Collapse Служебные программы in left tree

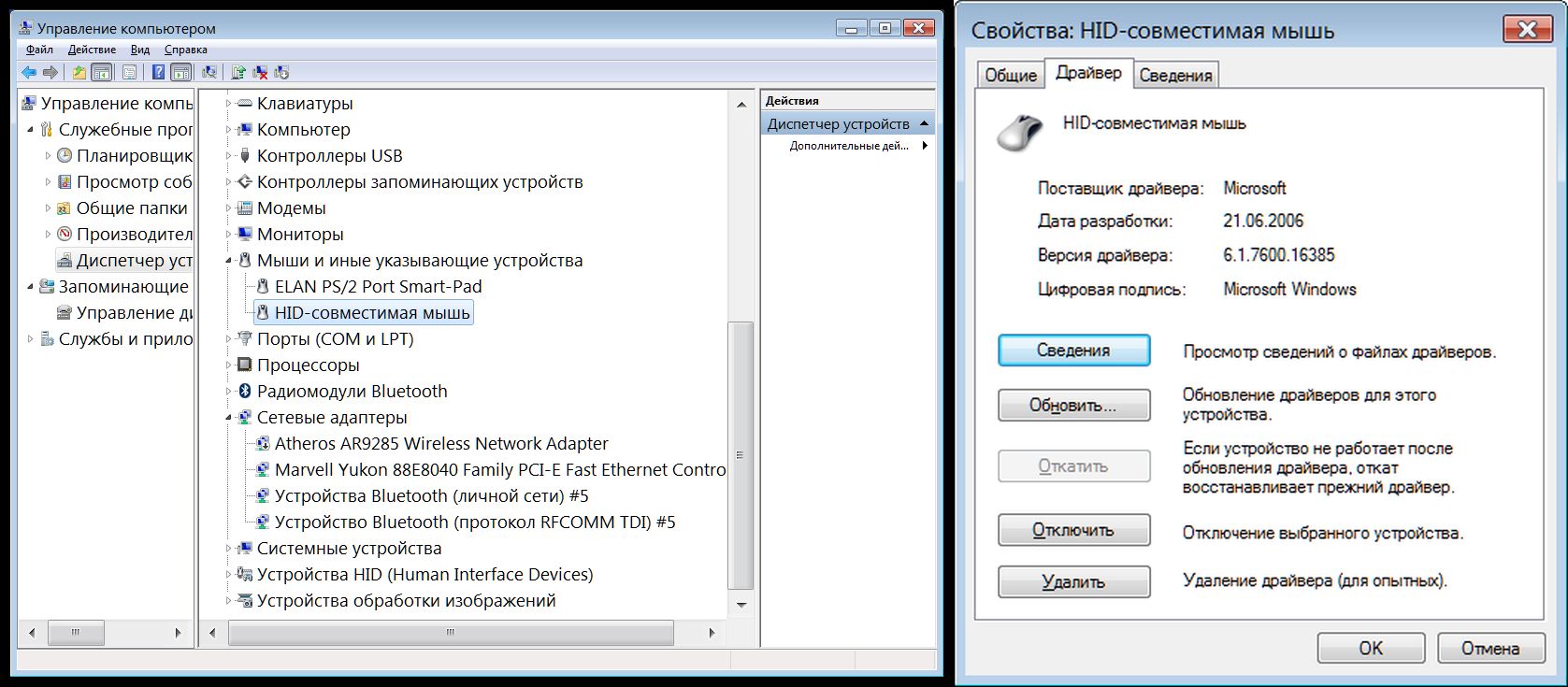coord(30,130)
